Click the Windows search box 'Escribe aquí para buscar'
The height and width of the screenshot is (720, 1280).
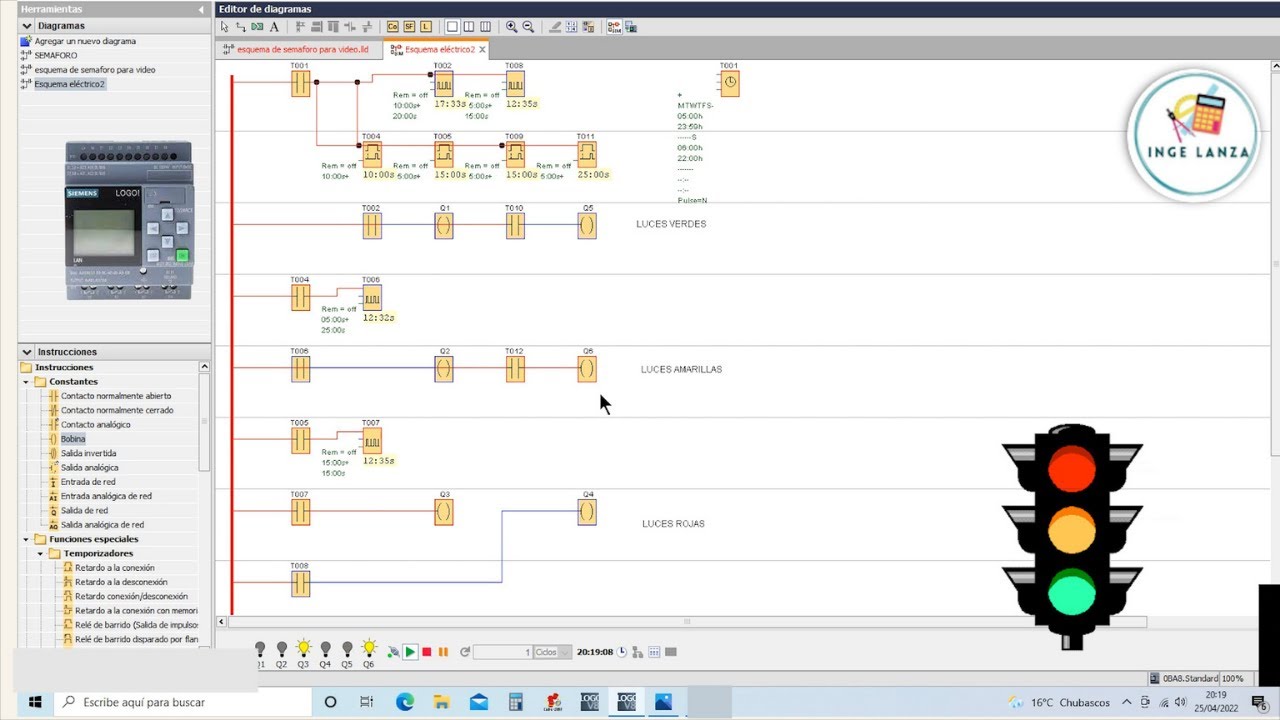(x=182, y=702)
